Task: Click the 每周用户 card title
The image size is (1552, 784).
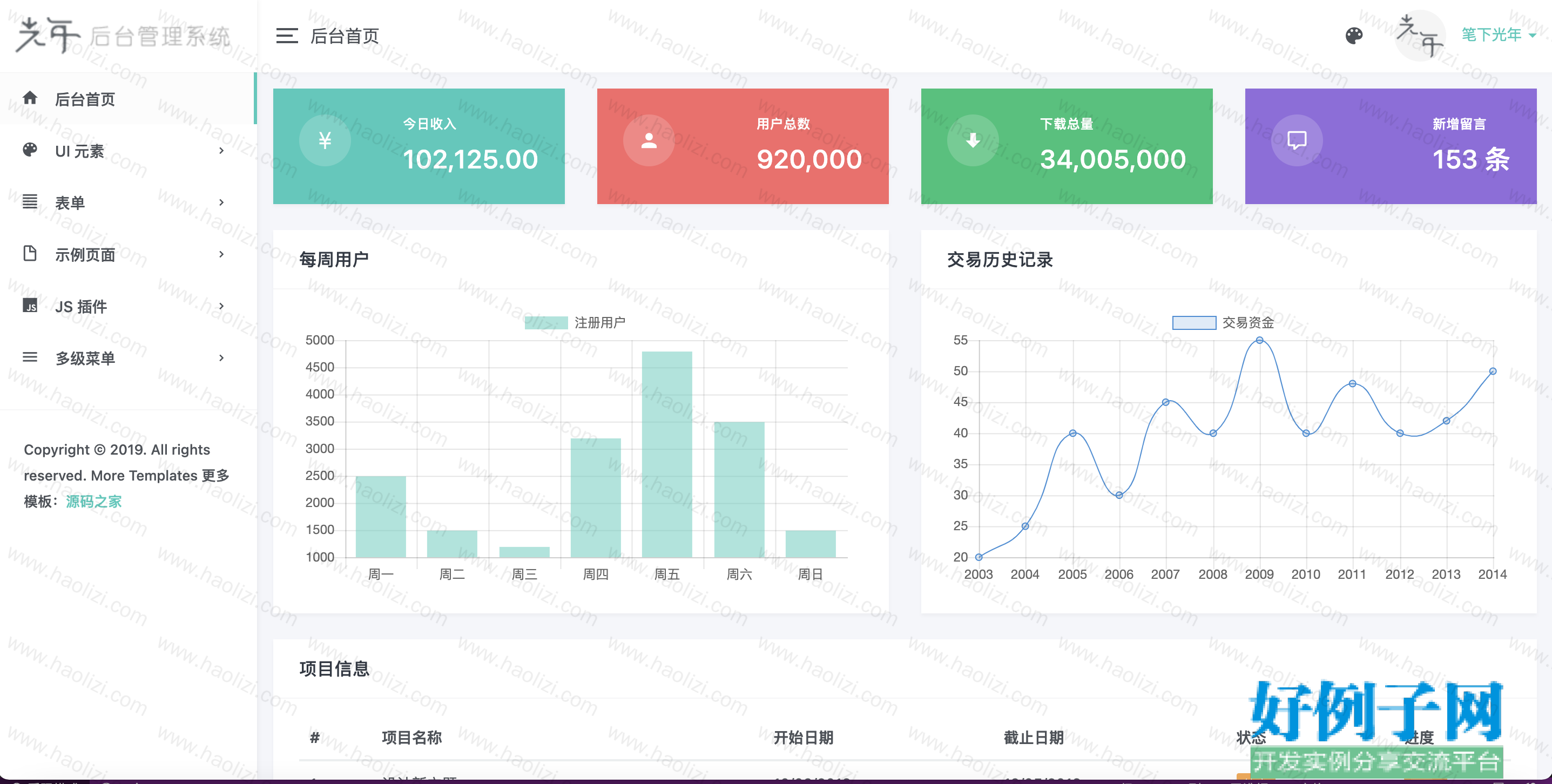Action: pos(334,260)
